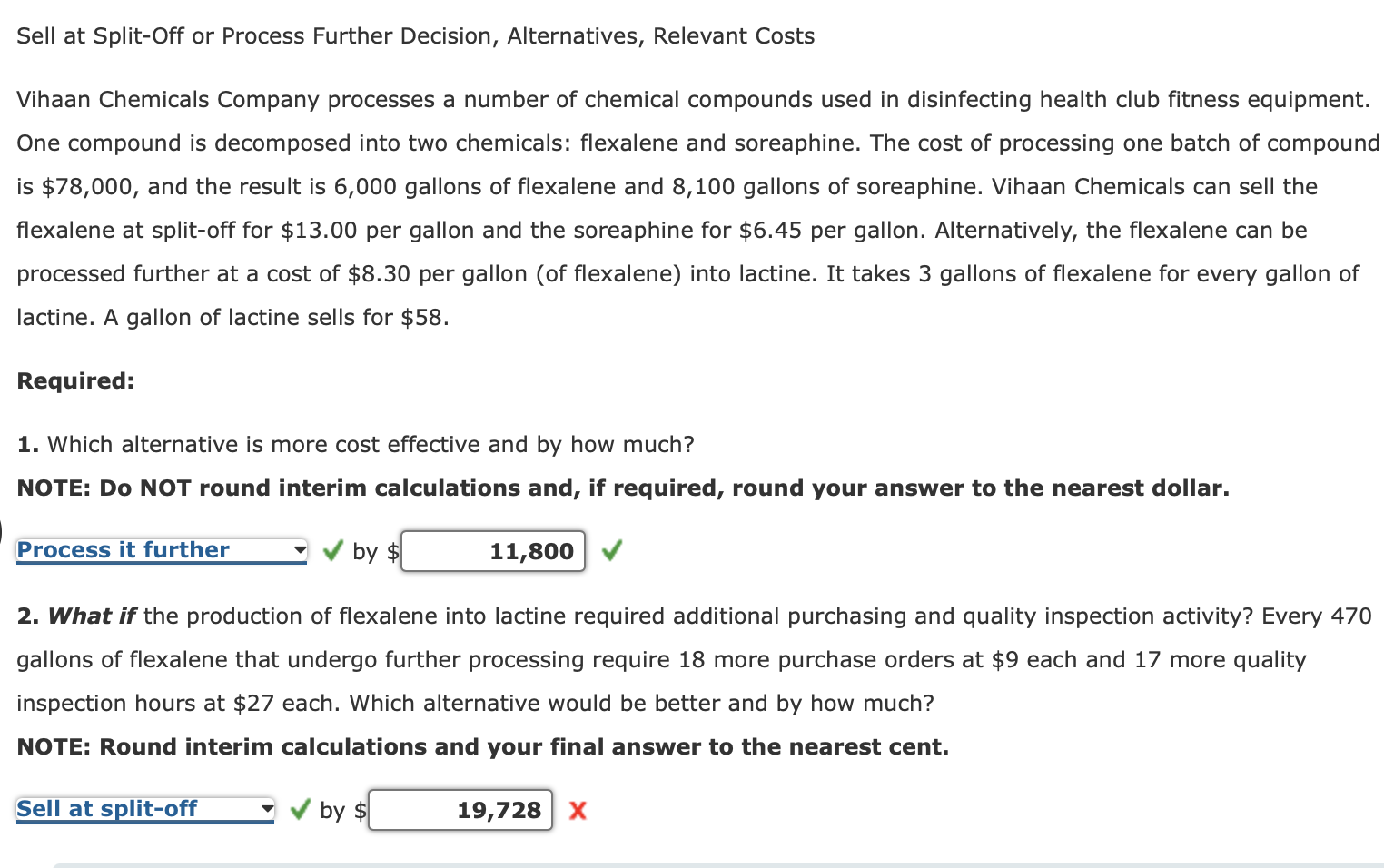1384x868 pixels.
Task: Click the green checkmark beside Sell at split-off dropdown
Action: (x=300, y=809)
